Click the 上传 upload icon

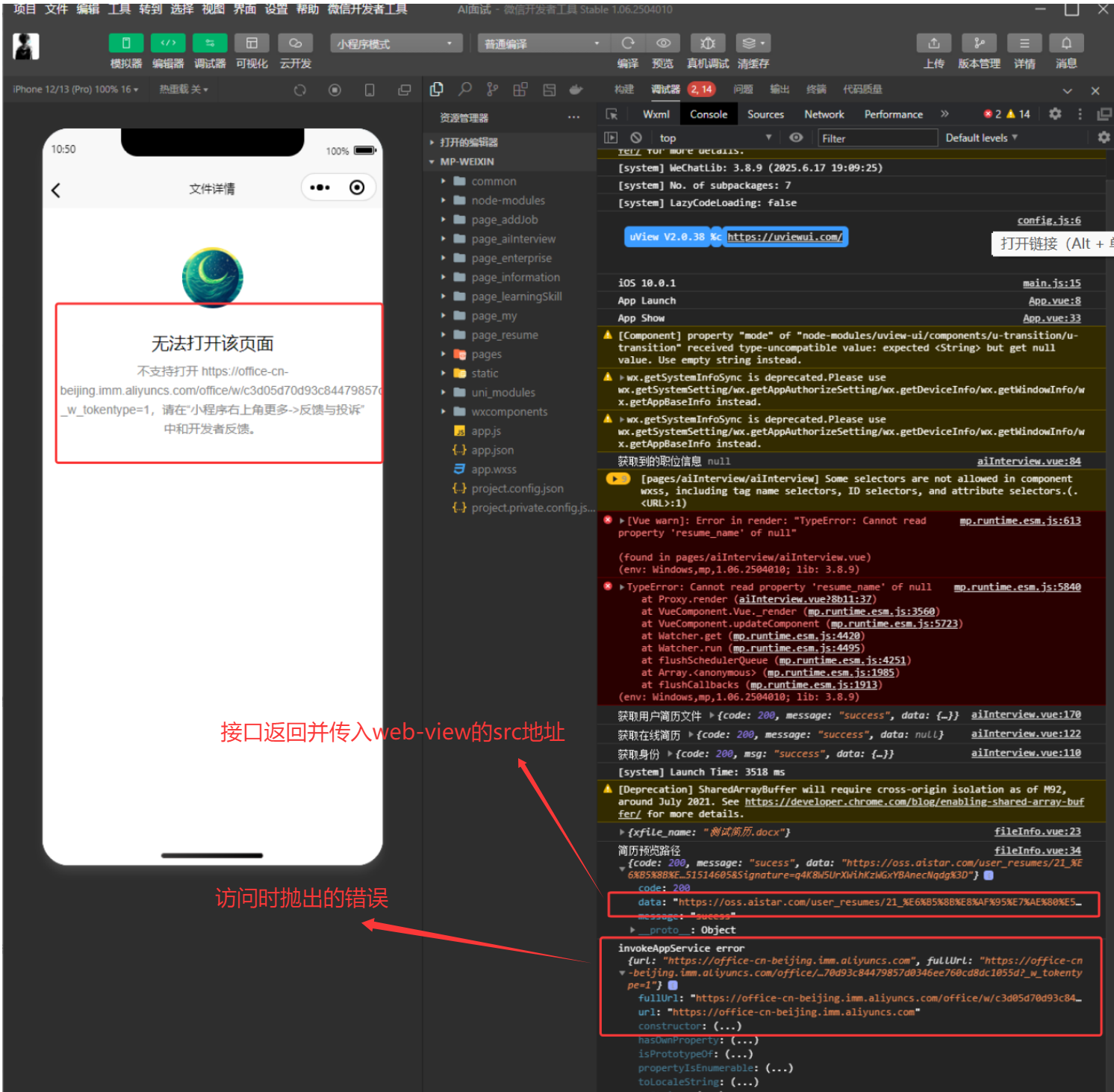(934, 43)
